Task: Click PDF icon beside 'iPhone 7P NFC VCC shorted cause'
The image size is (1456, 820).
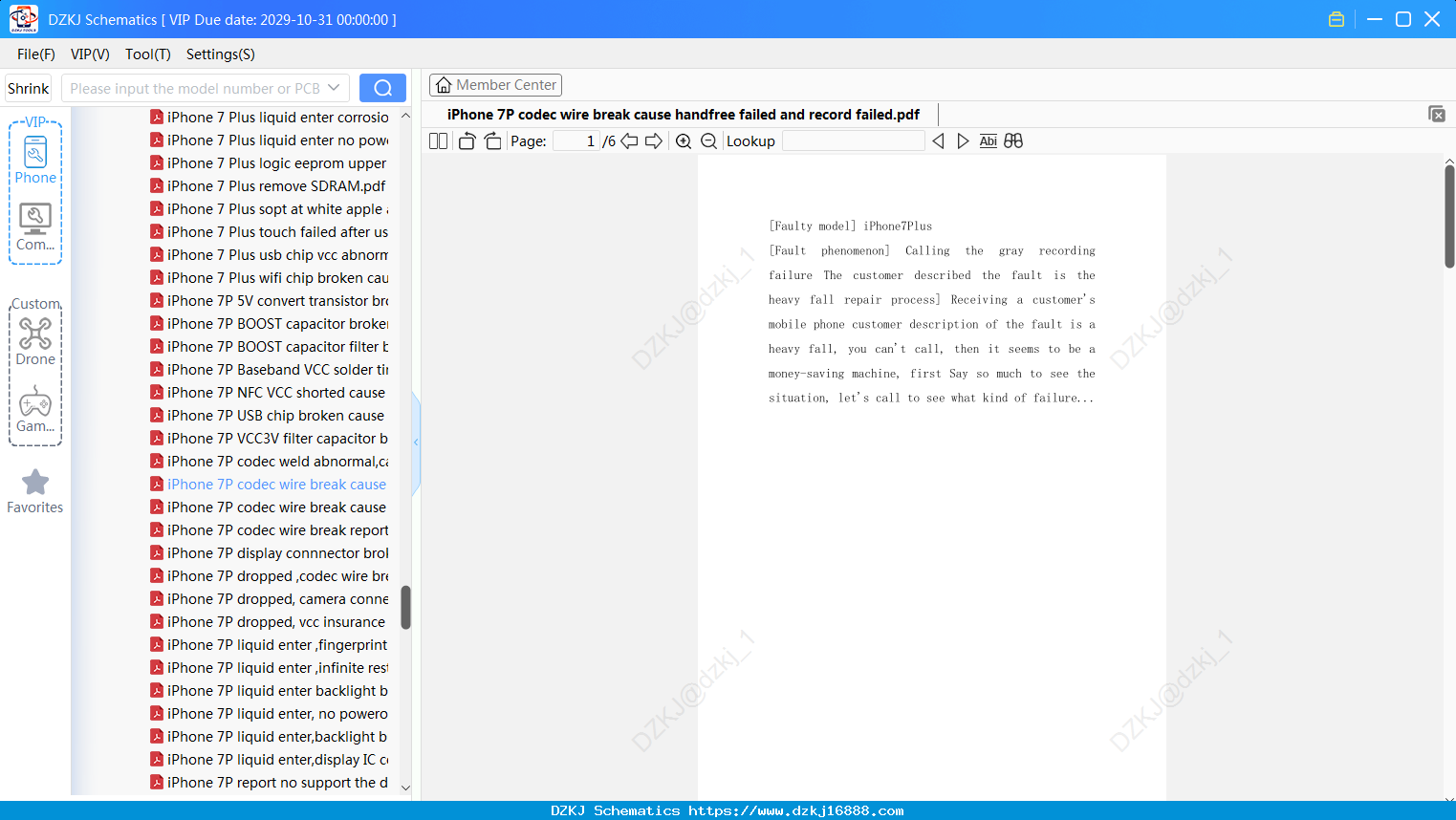Action: (x=157, y=393)
